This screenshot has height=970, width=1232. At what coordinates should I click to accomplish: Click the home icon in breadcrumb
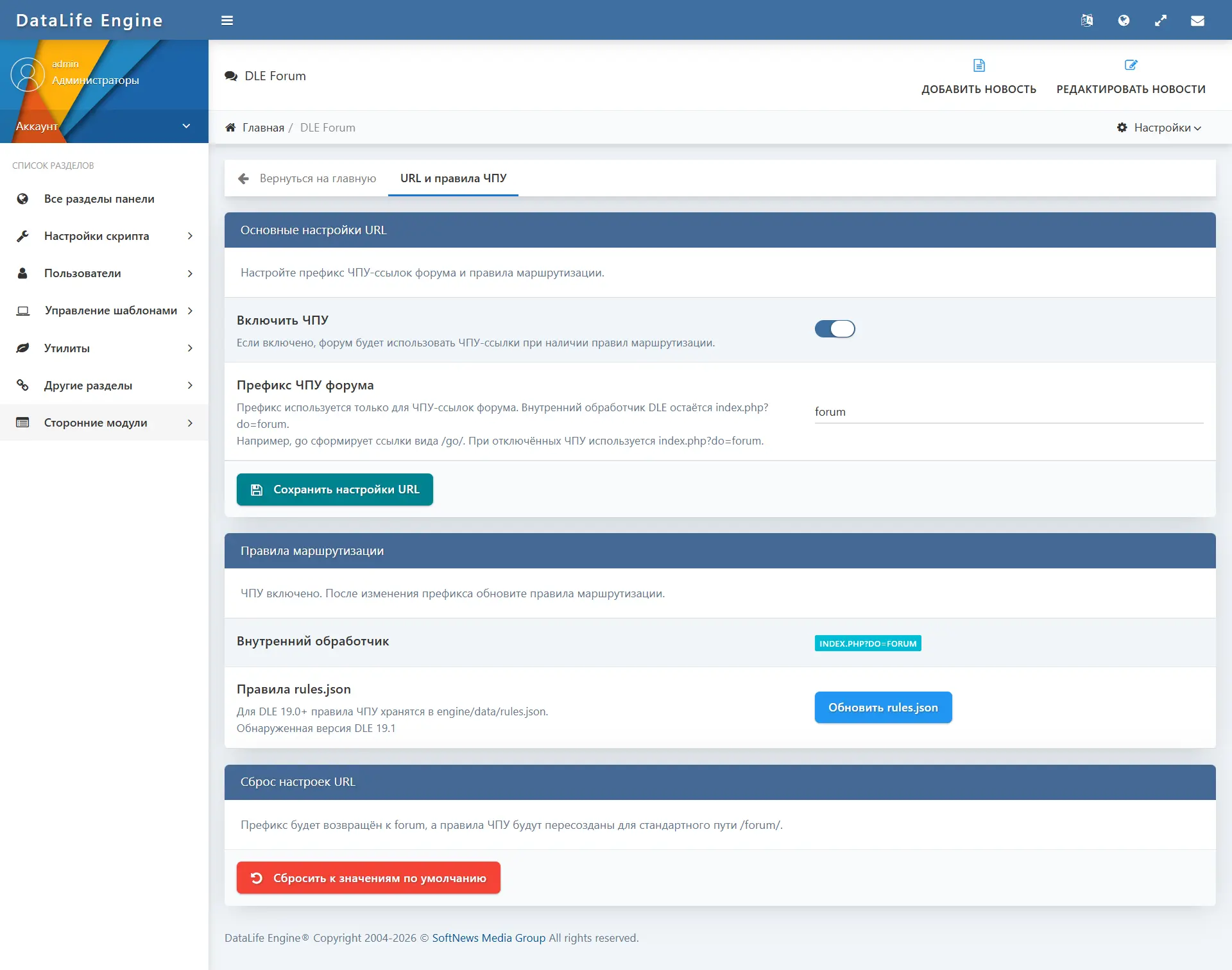pos(230,127)
